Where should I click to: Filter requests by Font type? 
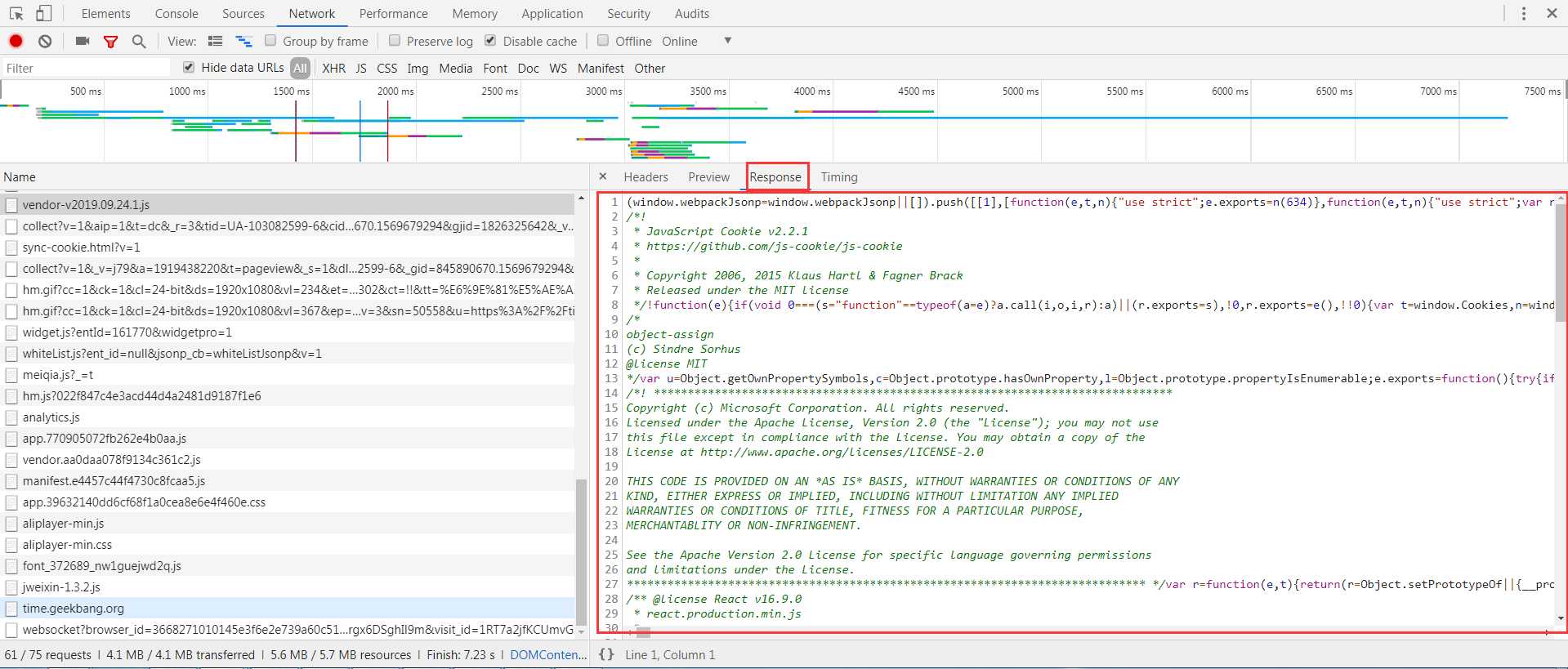[x=495, y=68]
